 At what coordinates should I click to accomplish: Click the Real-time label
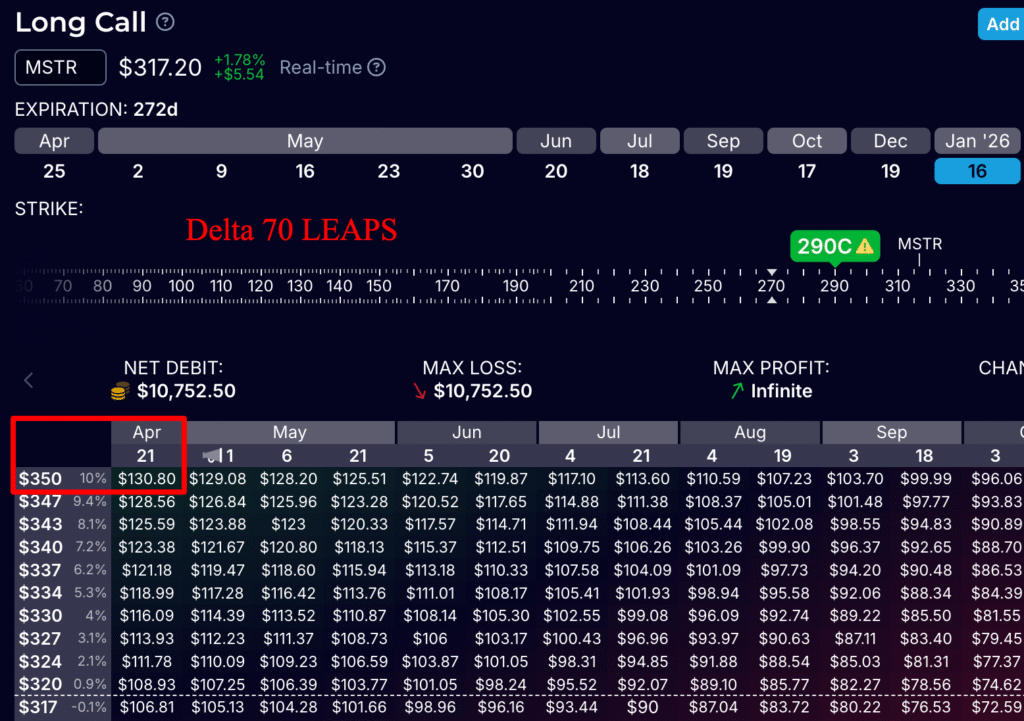[321, 67]
